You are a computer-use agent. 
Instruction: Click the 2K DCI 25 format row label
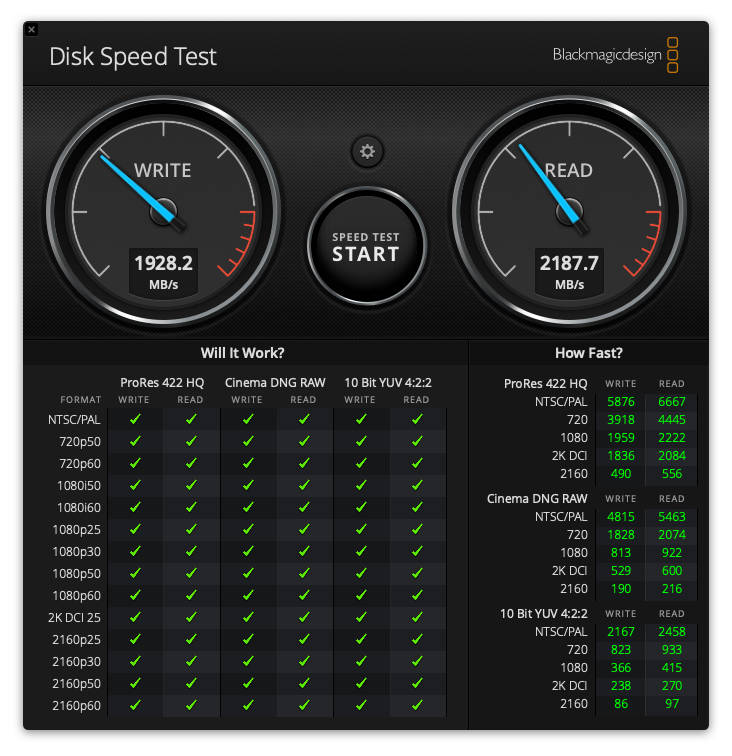tap(74, 617)
